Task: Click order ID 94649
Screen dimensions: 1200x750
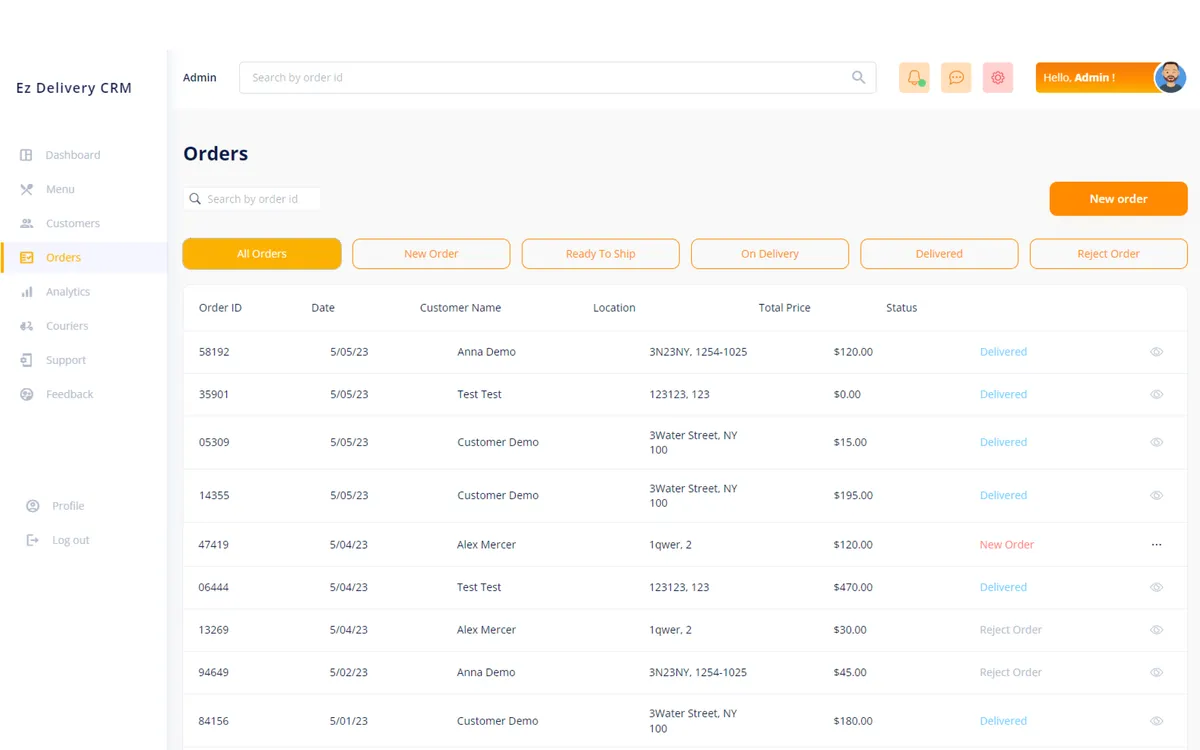Action: [x=214, y=672]
